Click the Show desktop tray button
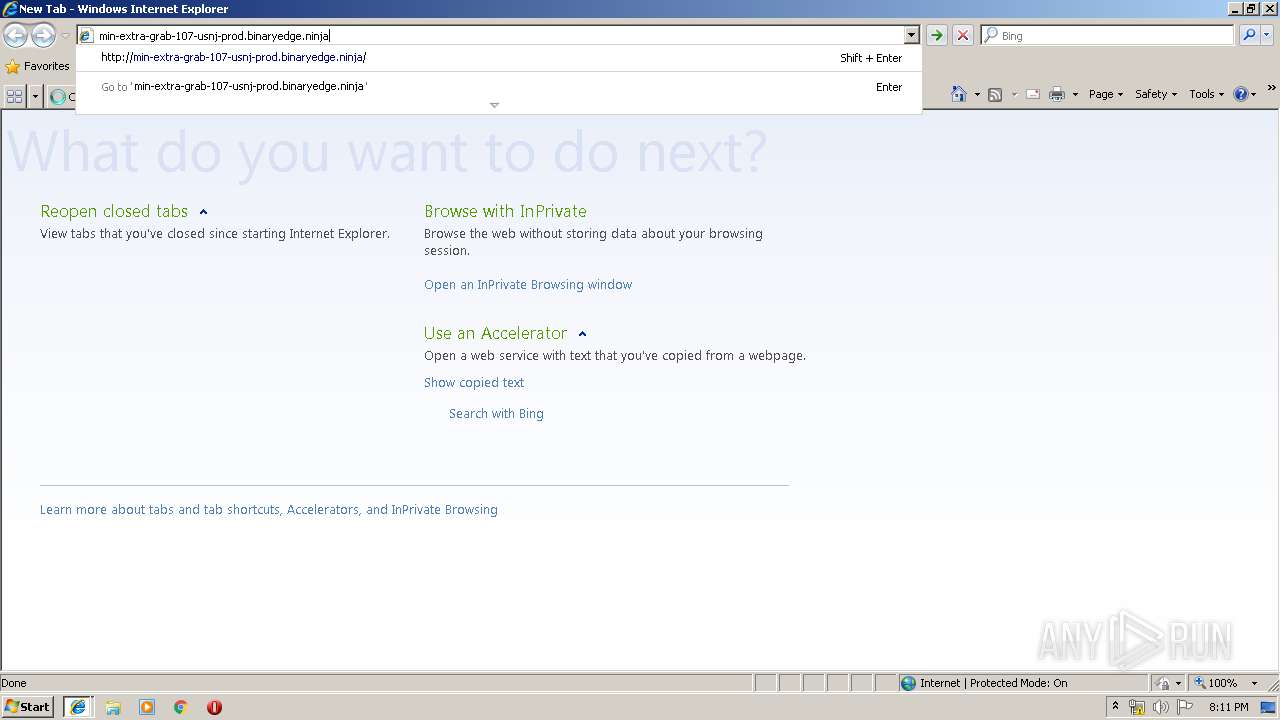Viewport: 1280px width, 720px height. click(x=1269, y=707)
